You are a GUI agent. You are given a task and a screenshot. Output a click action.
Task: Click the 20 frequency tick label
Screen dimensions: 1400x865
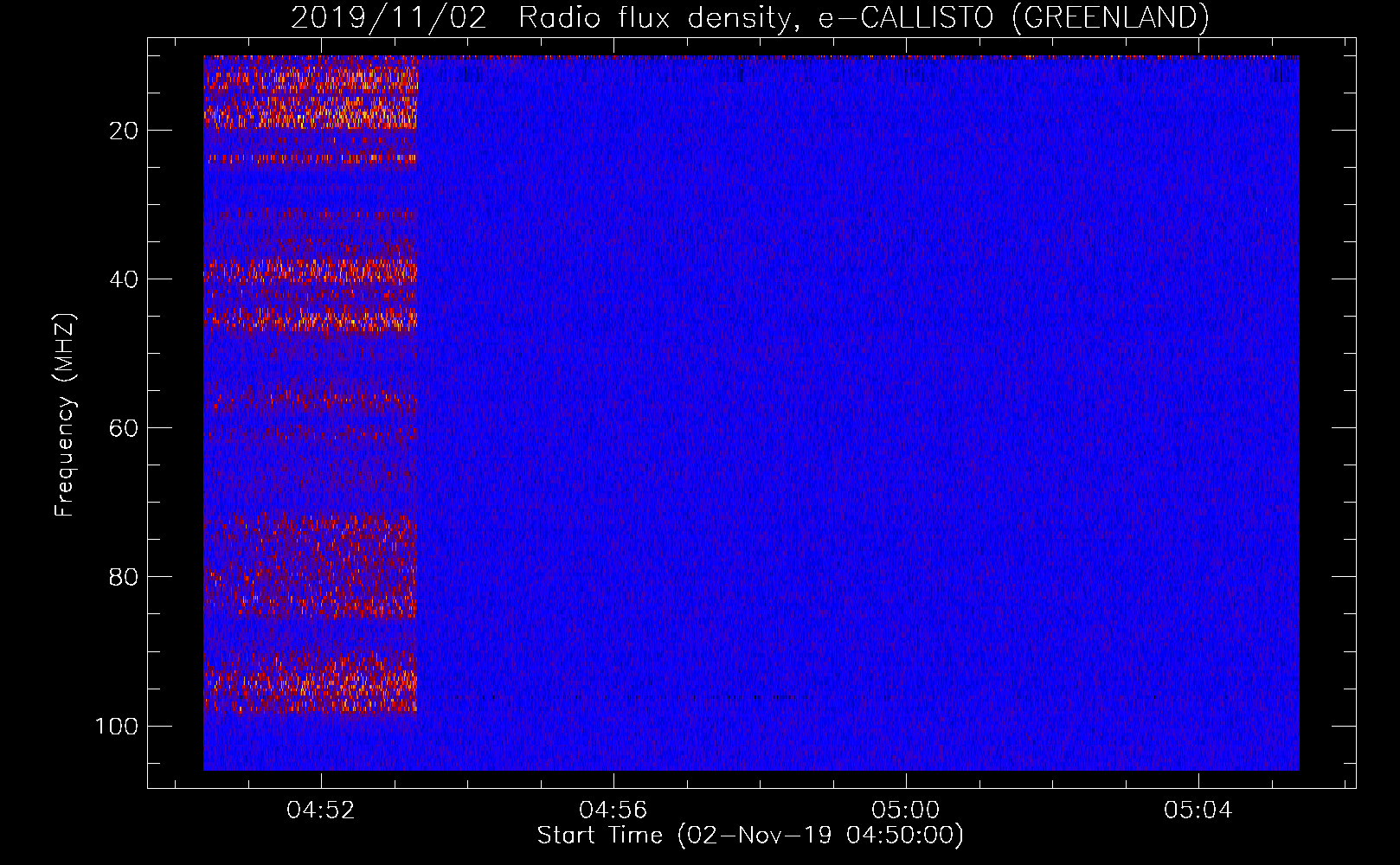[124, 131]
